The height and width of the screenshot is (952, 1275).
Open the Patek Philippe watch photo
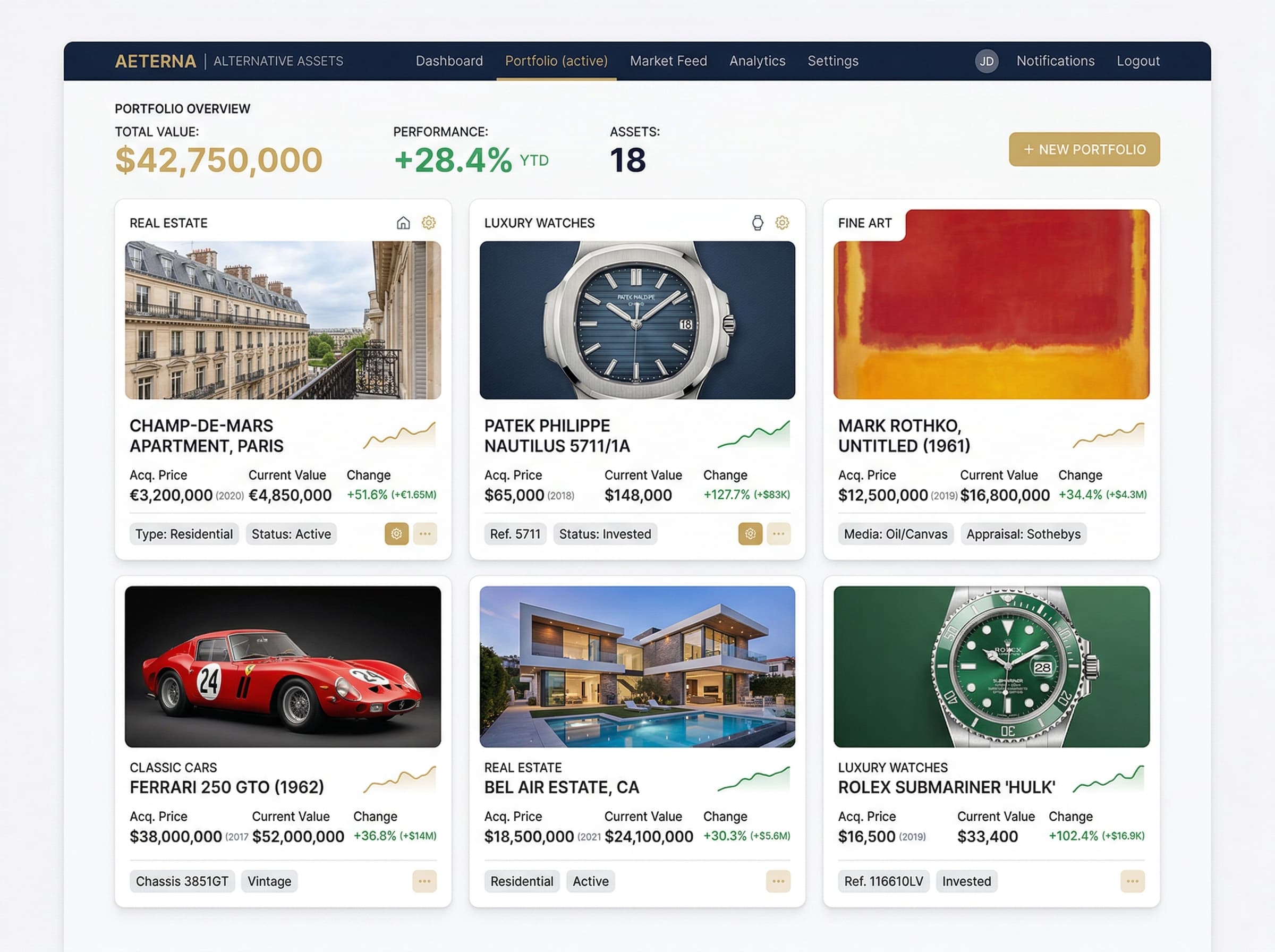tap(637, 320)
